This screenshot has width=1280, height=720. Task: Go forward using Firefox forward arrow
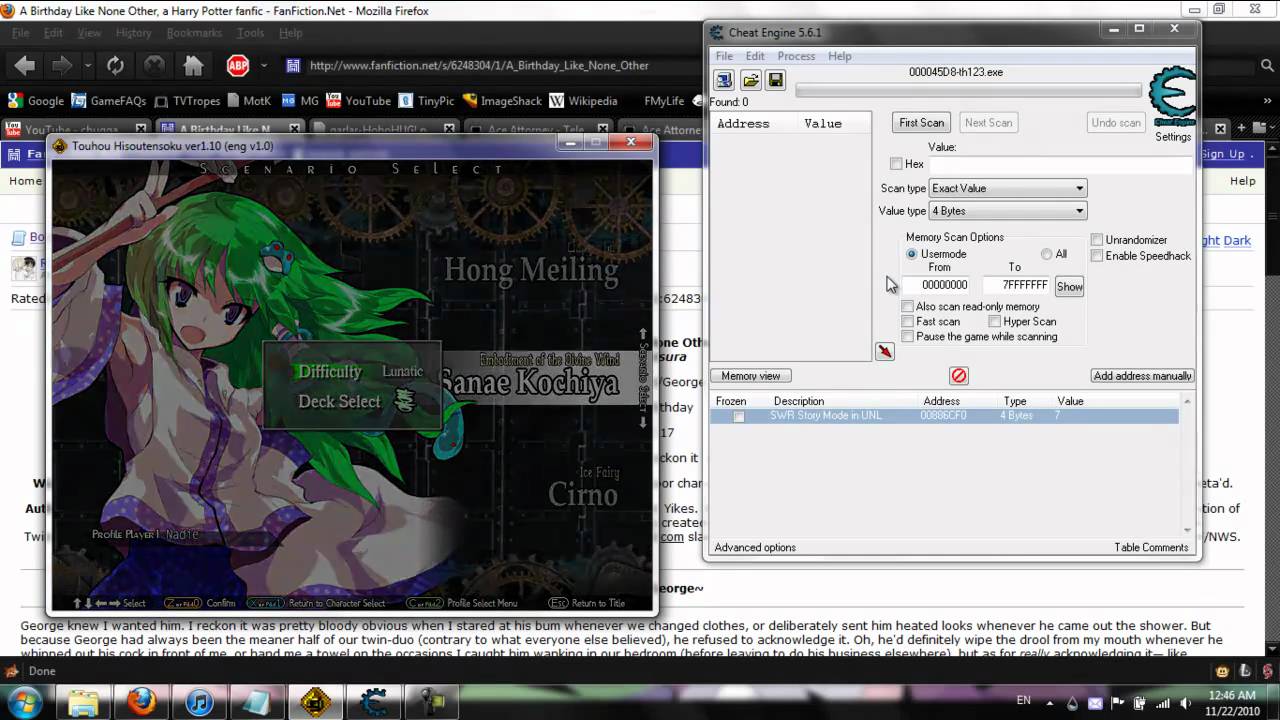pos(62,66)
